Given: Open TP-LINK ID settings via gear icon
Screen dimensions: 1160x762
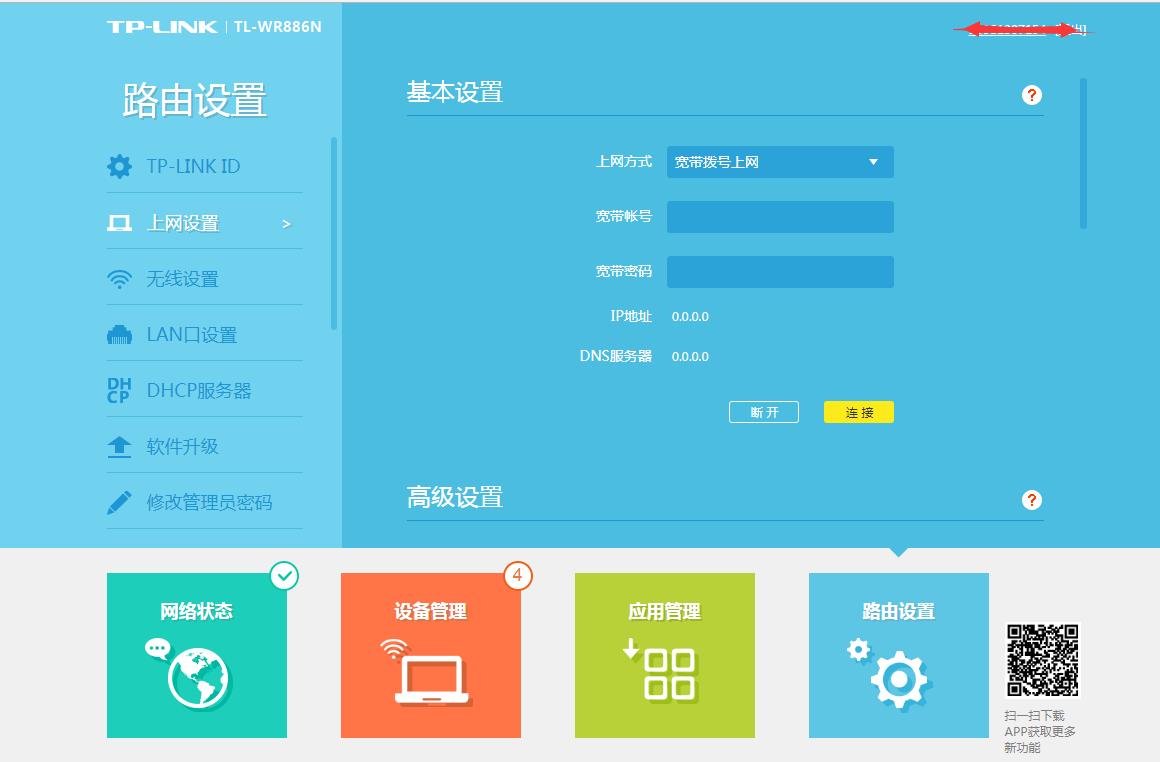Looking at the screenshot, I should pyautogui.click(x=121, y=165).
